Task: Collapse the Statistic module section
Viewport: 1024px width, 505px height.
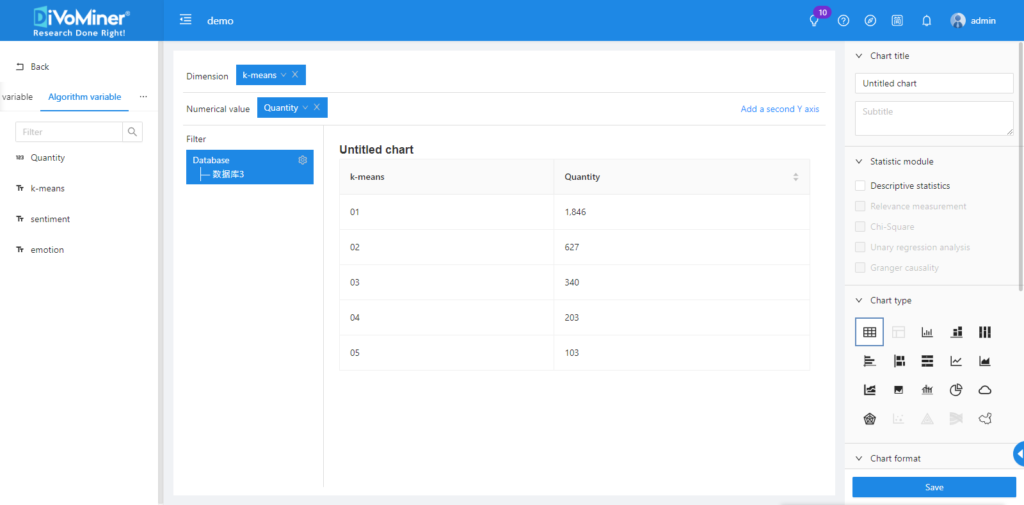Action: coord(859,161)
